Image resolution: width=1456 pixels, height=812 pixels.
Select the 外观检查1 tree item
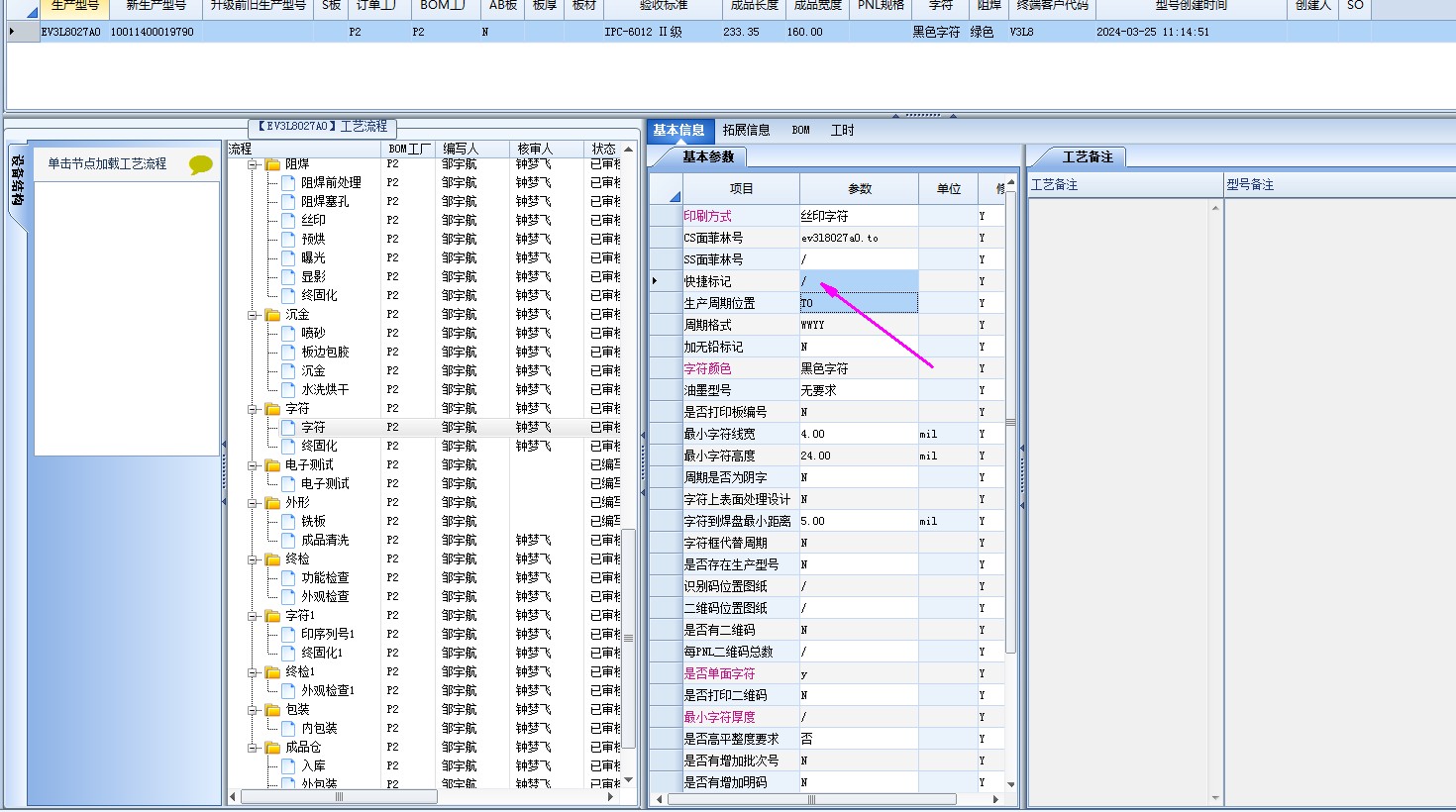328,691
